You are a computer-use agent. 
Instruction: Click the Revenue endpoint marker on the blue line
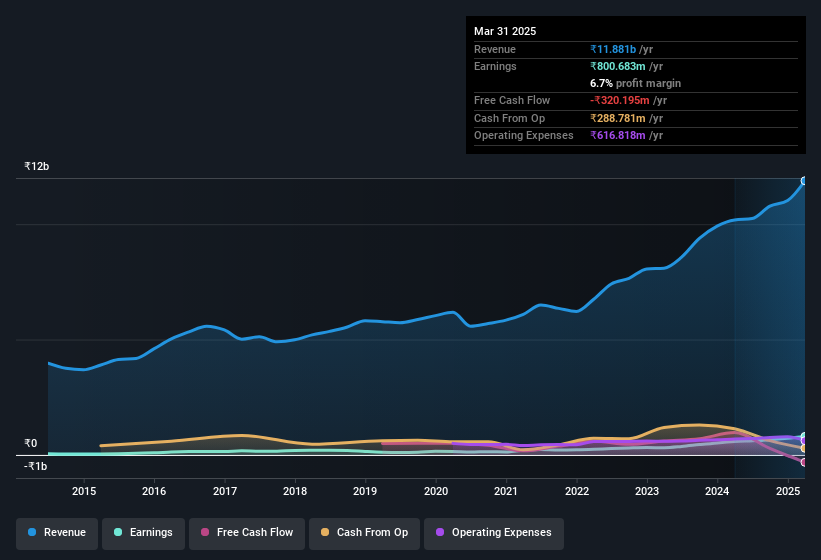pyautogui.click(x=804, y=181)
